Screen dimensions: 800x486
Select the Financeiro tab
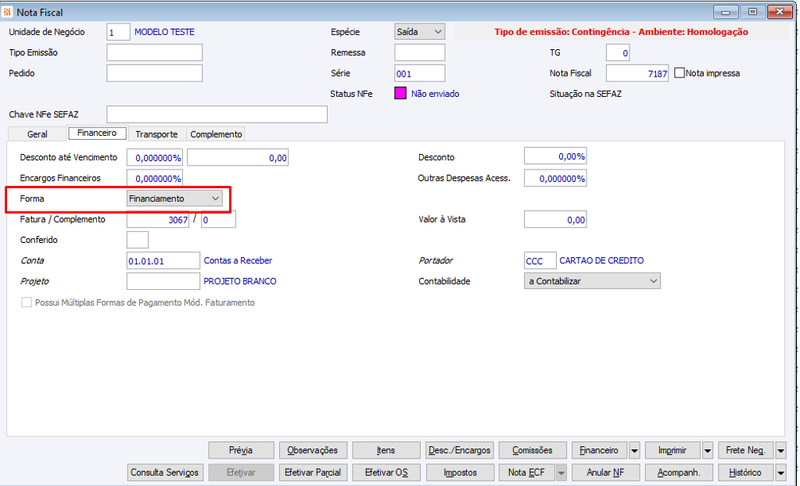pyautogui.click(x=97, y=133)
